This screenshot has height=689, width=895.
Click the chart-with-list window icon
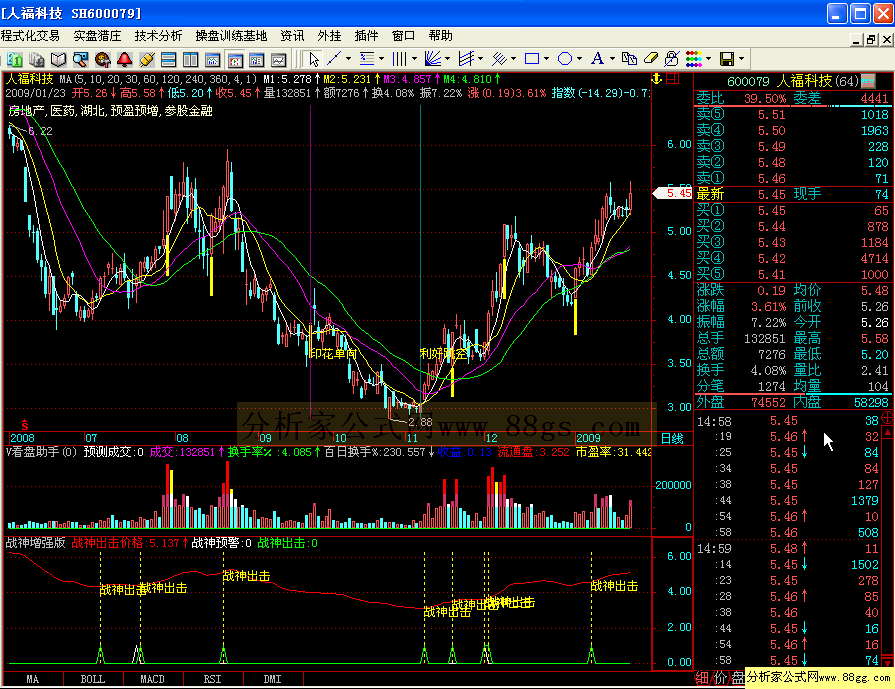(x=256, y=59)
